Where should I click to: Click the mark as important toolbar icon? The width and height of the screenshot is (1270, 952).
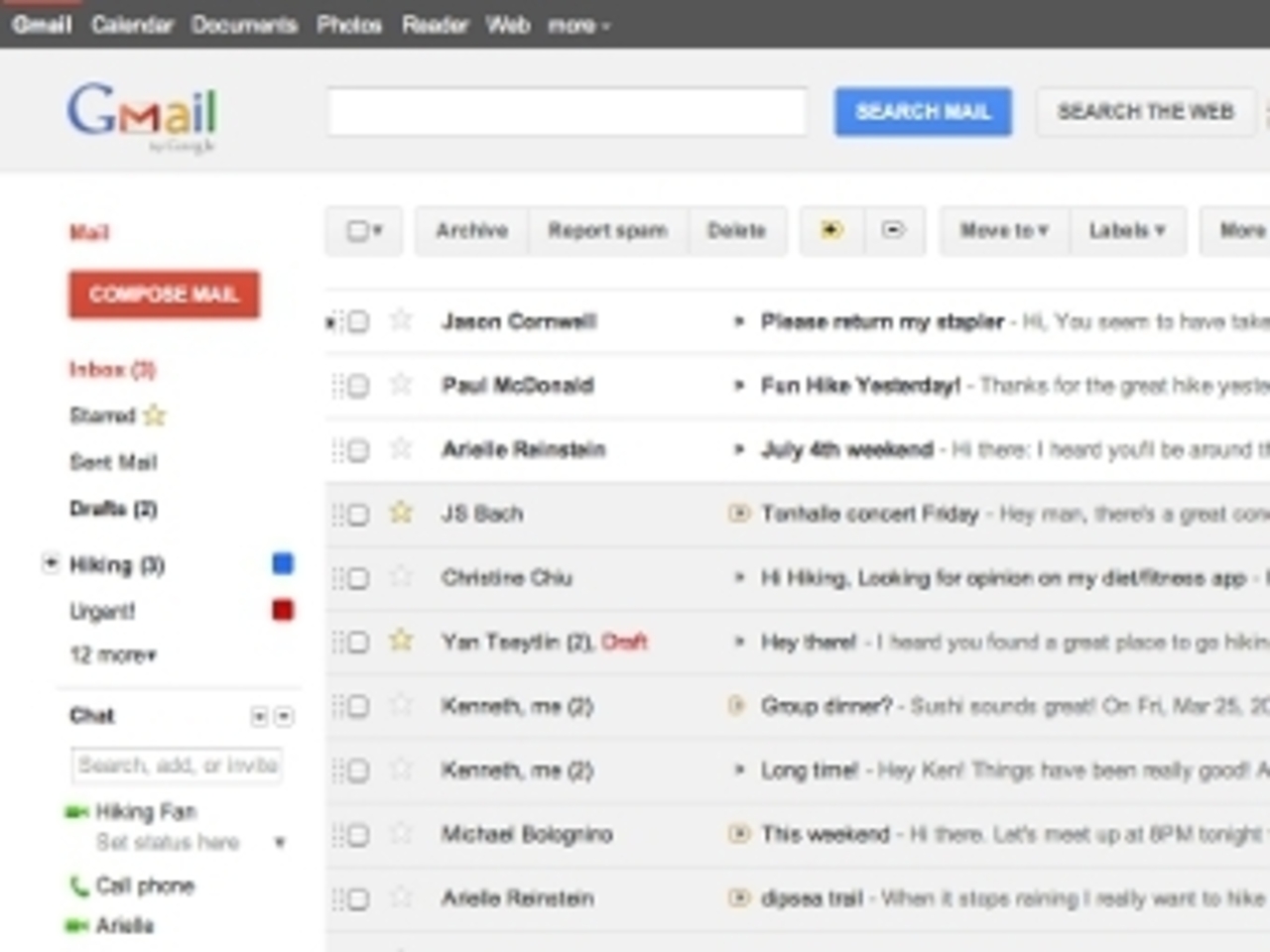[831, 230]
